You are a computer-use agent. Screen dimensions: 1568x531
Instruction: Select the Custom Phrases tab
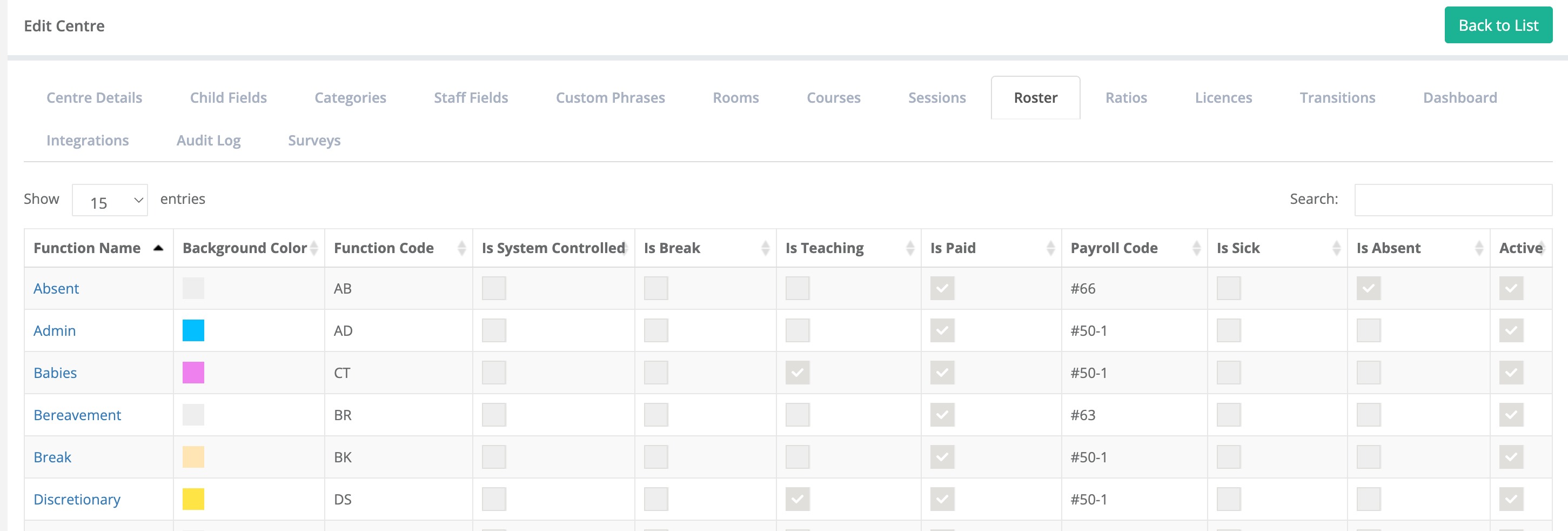click(610, 97)
